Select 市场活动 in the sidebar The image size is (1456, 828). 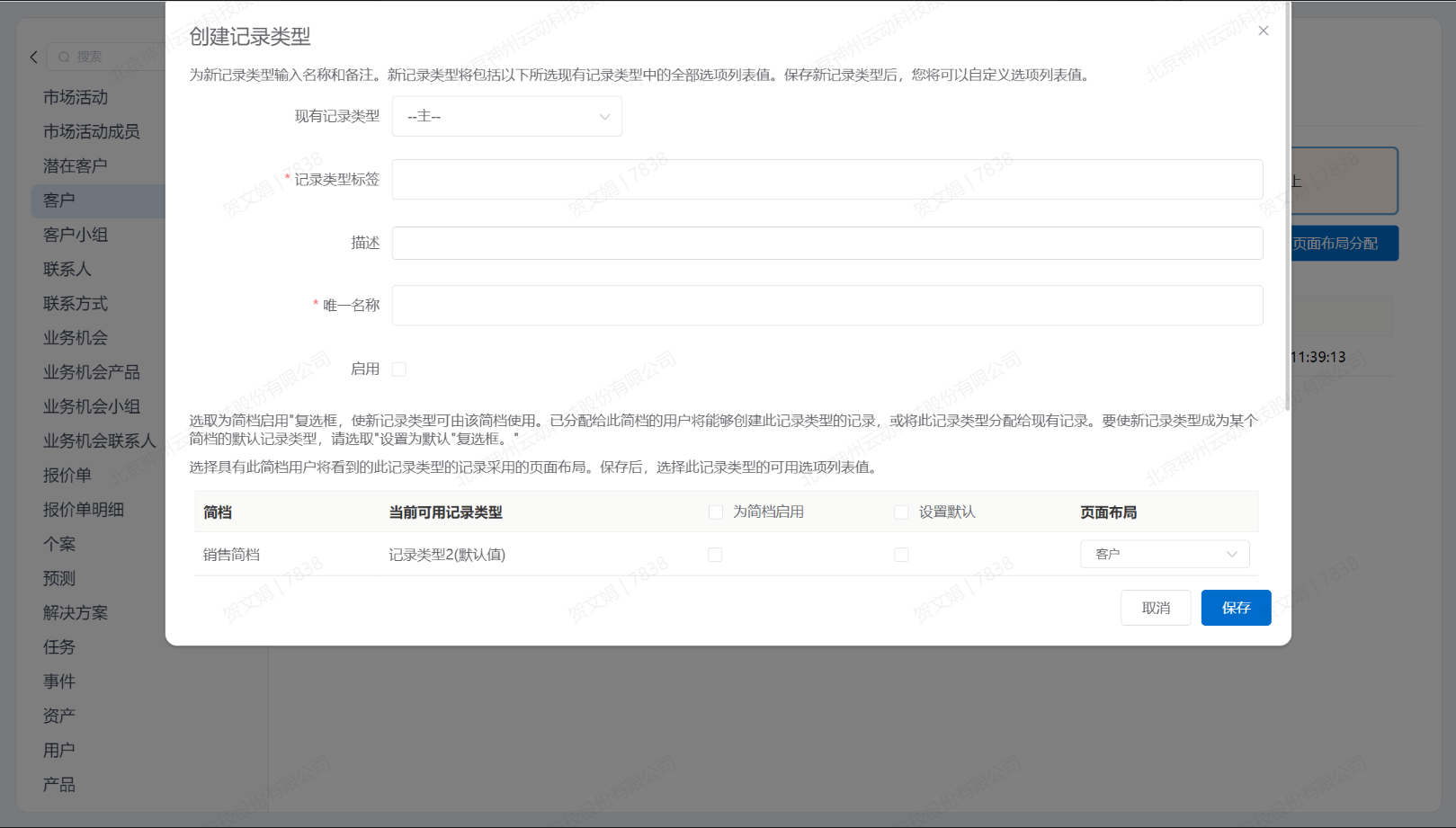coord(76,97)
